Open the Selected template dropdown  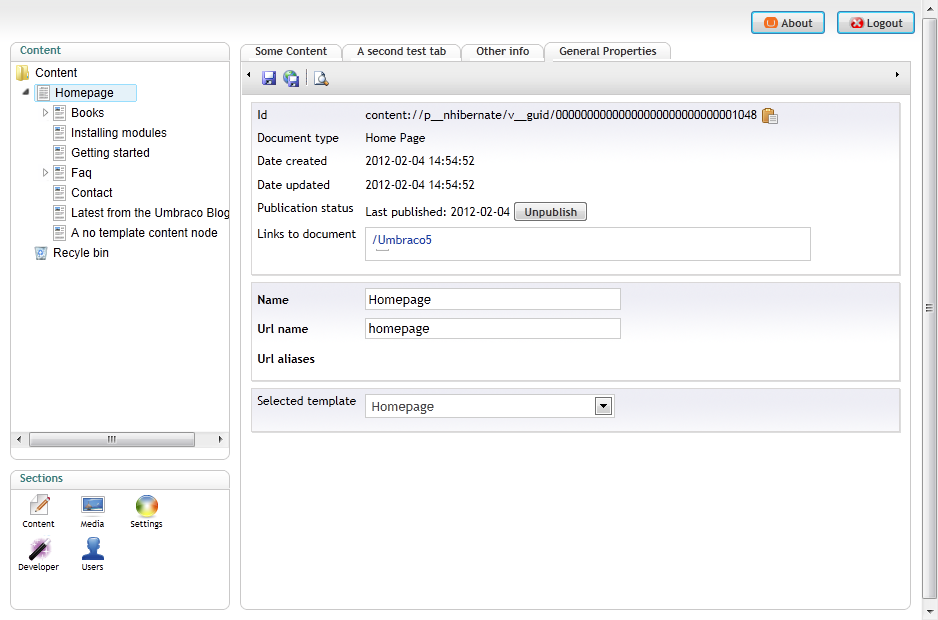[602, 406]
